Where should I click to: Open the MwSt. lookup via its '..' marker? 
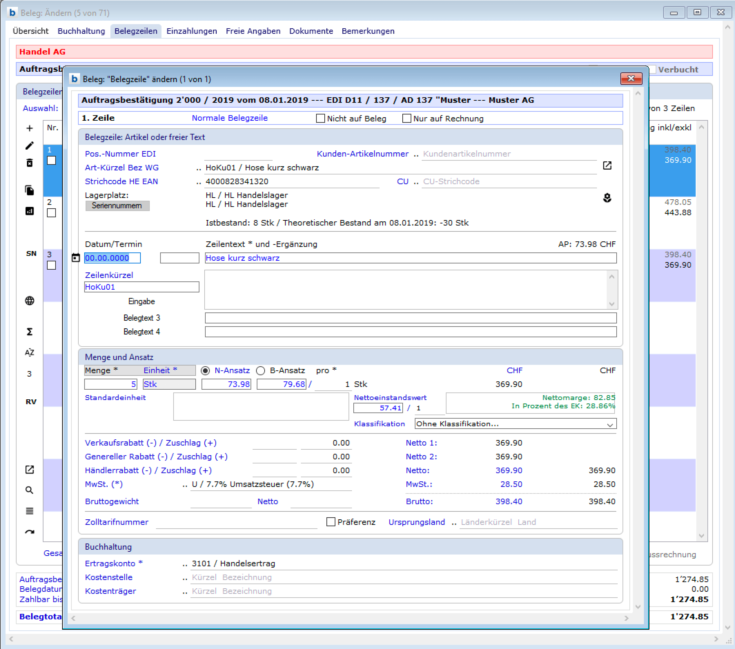coord(184,484)
